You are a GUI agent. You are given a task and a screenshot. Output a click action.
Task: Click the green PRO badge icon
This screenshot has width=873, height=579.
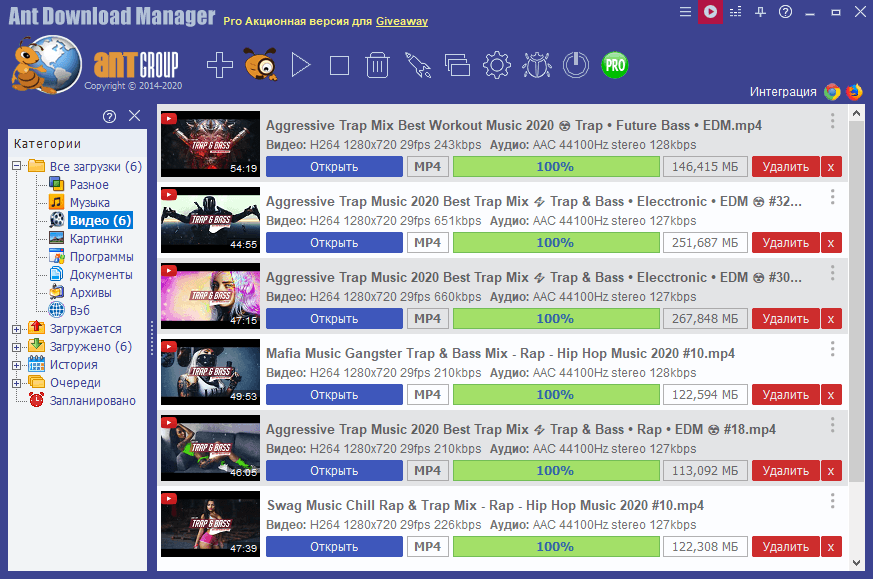pos(614,64)
